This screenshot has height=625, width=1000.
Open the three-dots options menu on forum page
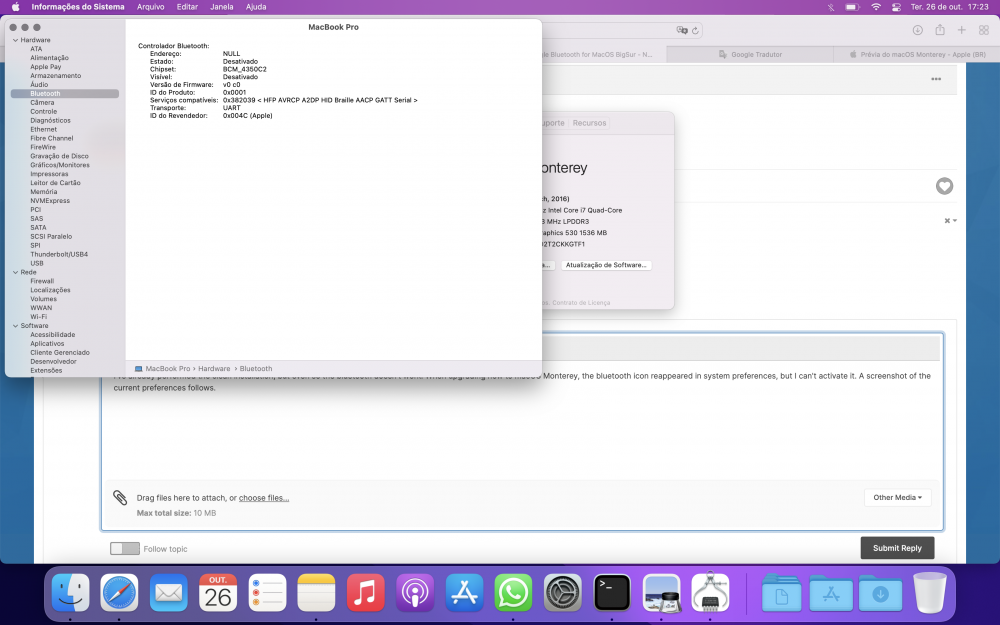tap(936, 79)
